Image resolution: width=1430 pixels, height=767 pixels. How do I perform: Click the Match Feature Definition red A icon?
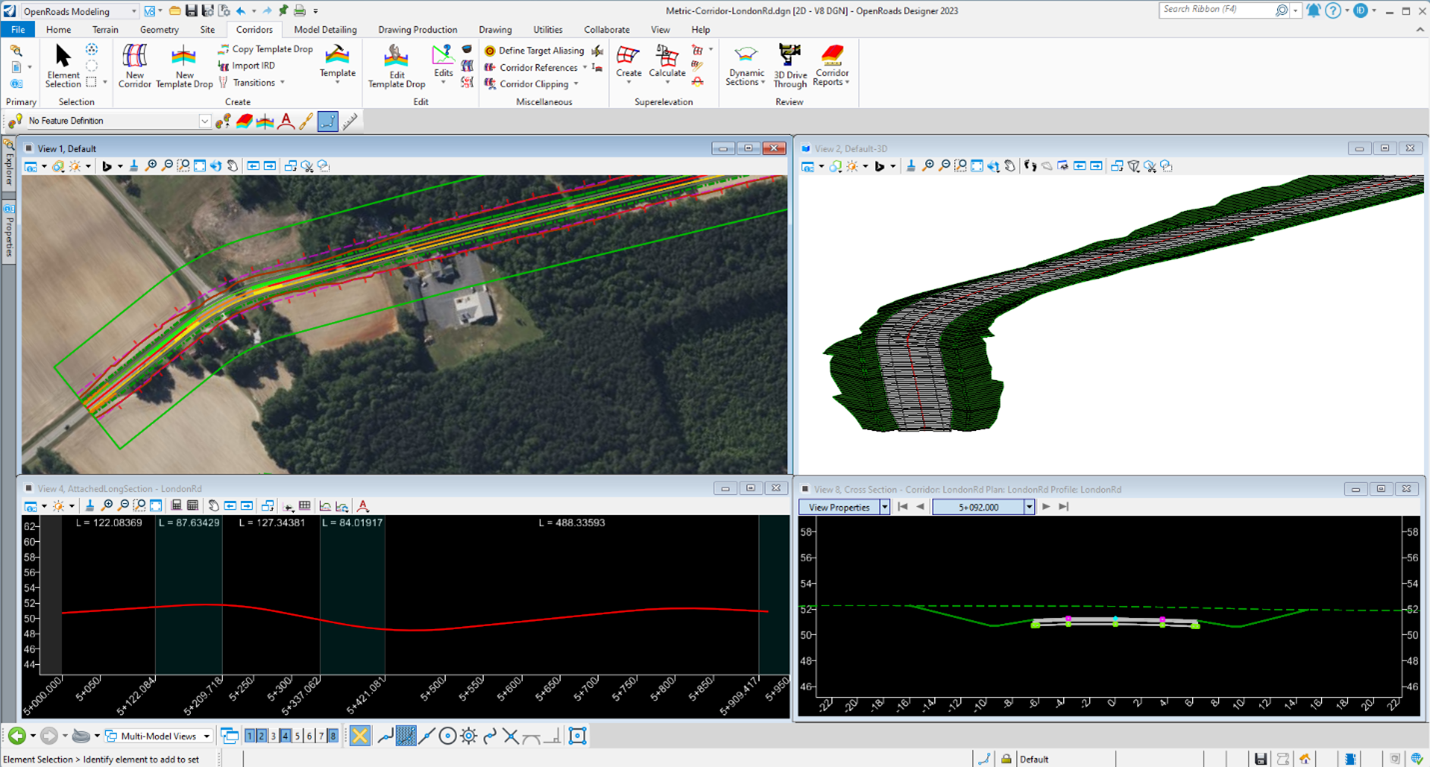tap(287, 121)
